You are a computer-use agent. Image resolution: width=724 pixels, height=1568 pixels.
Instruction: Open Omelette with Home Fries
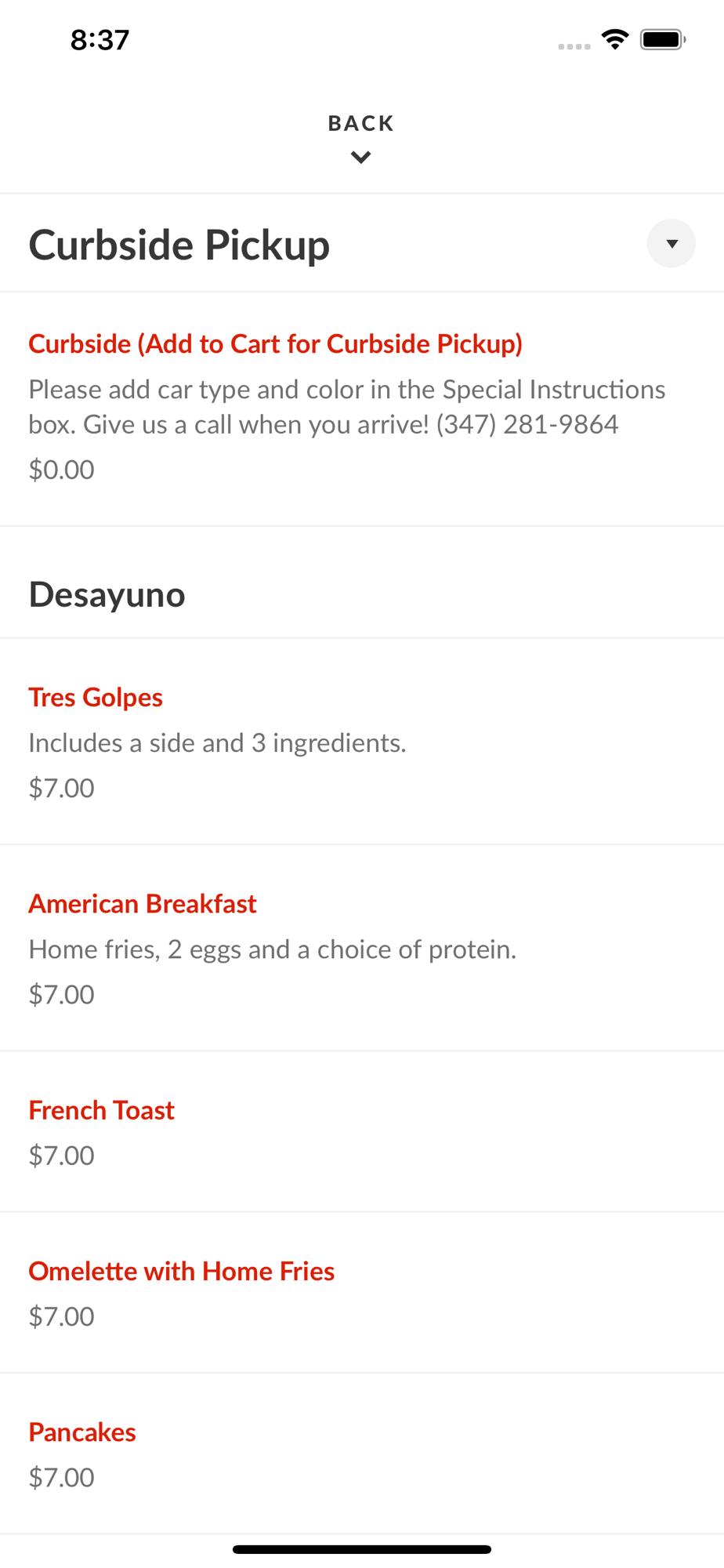182,1271
